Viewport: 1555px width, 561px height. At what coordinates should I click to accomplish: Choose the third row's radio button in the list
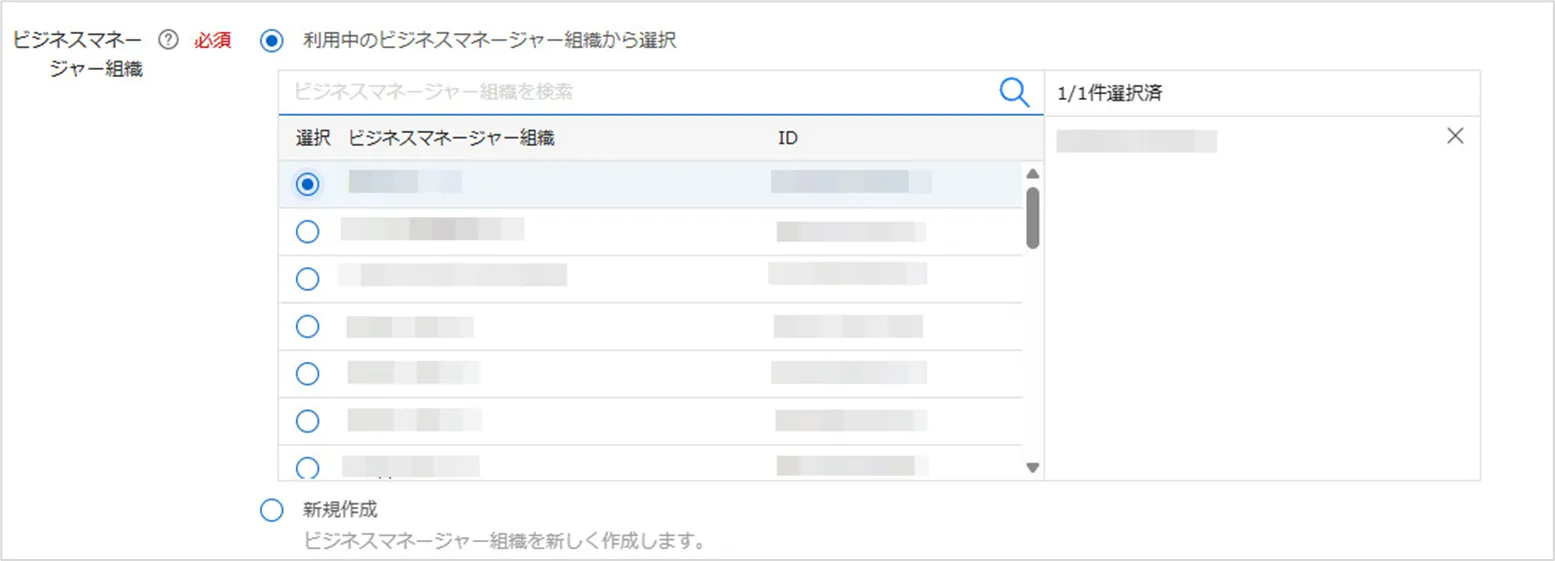click(x=308, y=279)
